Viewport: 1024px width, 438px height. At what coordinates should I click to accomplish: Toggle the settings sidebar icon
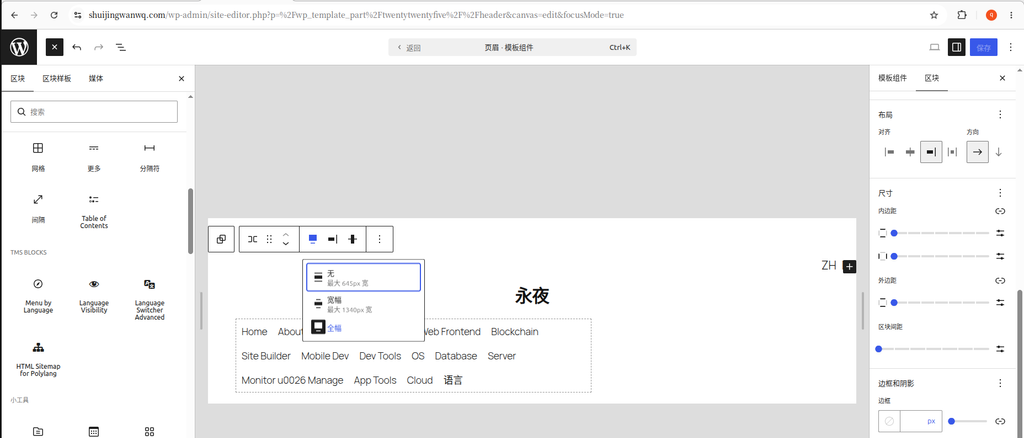[x=956, y=47]
